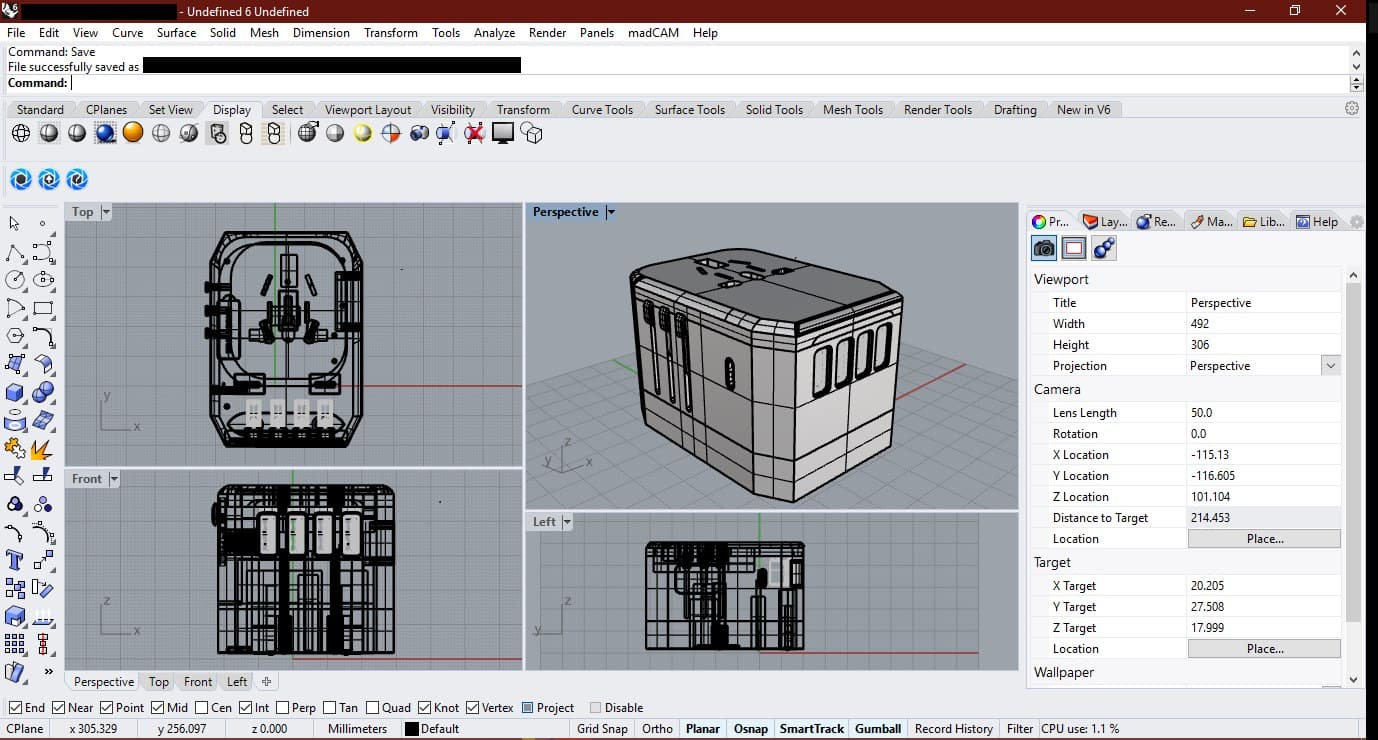This screenshot has width=1378, height=740.
Task: Click Place button for target Location
Action: pos(1264,649)
